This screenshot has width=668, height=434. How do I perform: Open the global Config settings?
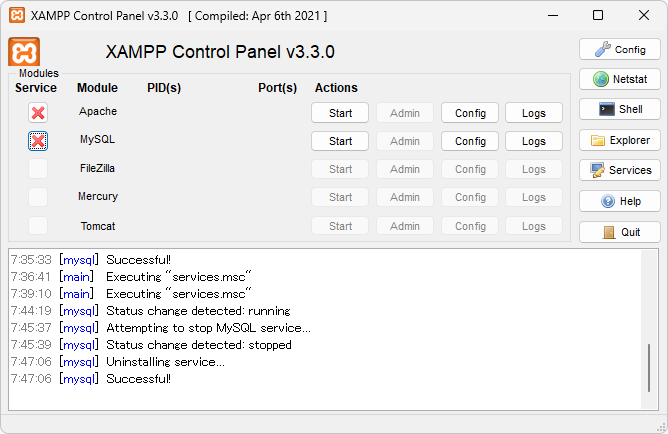(620, 49)
